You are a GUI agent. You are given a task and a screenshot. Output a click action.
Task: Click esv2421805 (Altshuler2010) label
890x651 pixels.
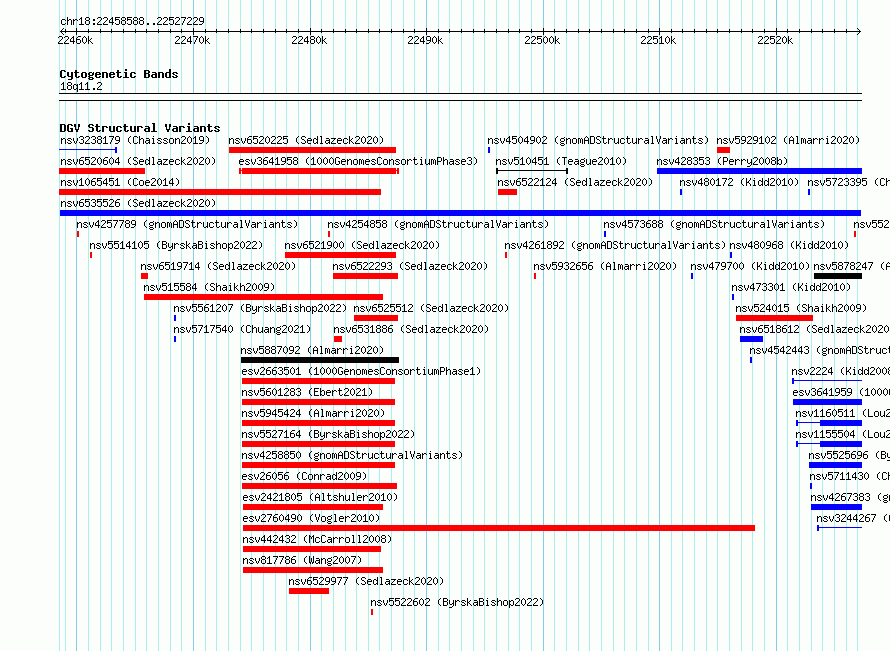(x=320, y=497)
